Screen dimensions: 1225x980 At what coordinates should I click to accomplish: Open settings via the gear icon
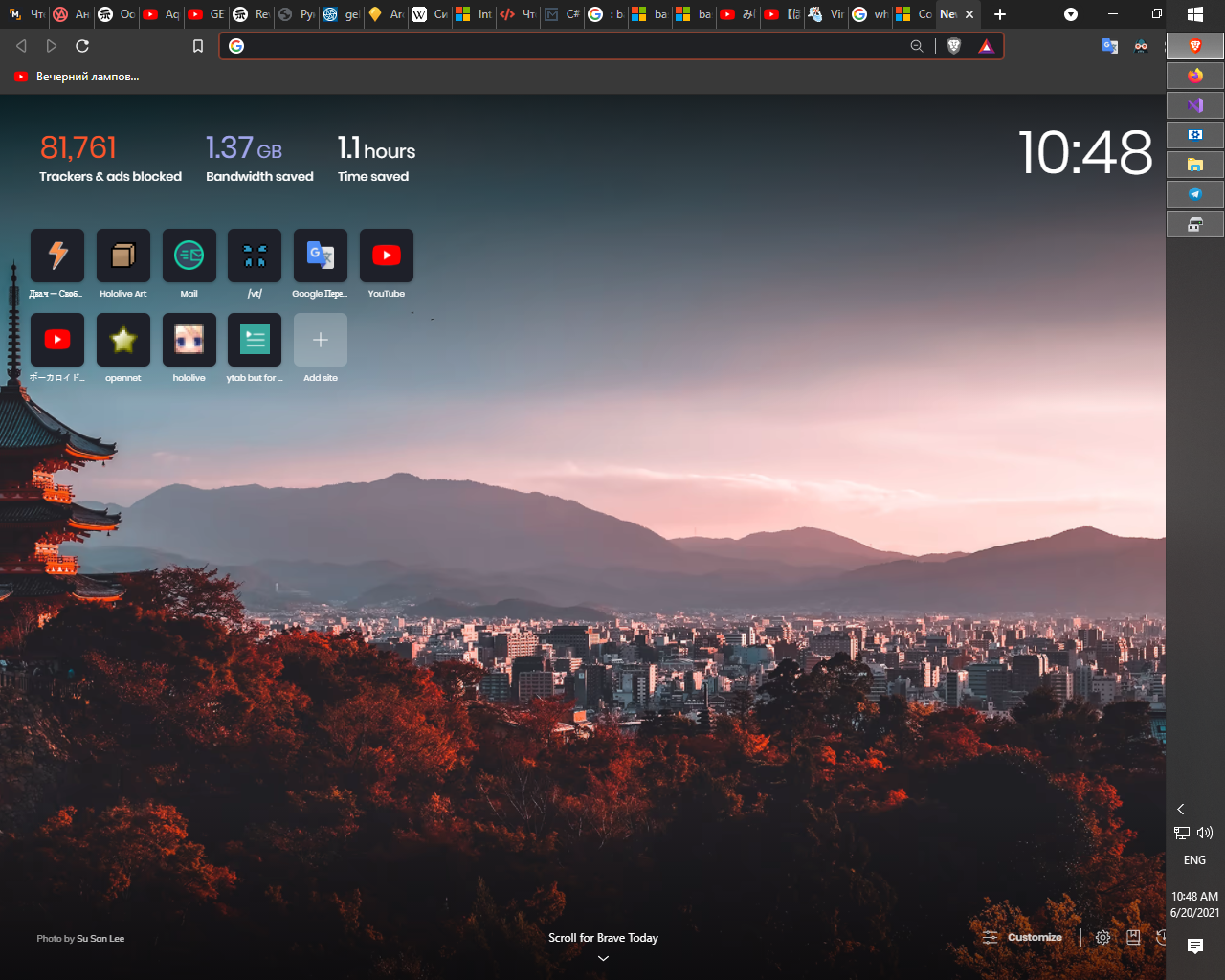[x=1102, y=937]
